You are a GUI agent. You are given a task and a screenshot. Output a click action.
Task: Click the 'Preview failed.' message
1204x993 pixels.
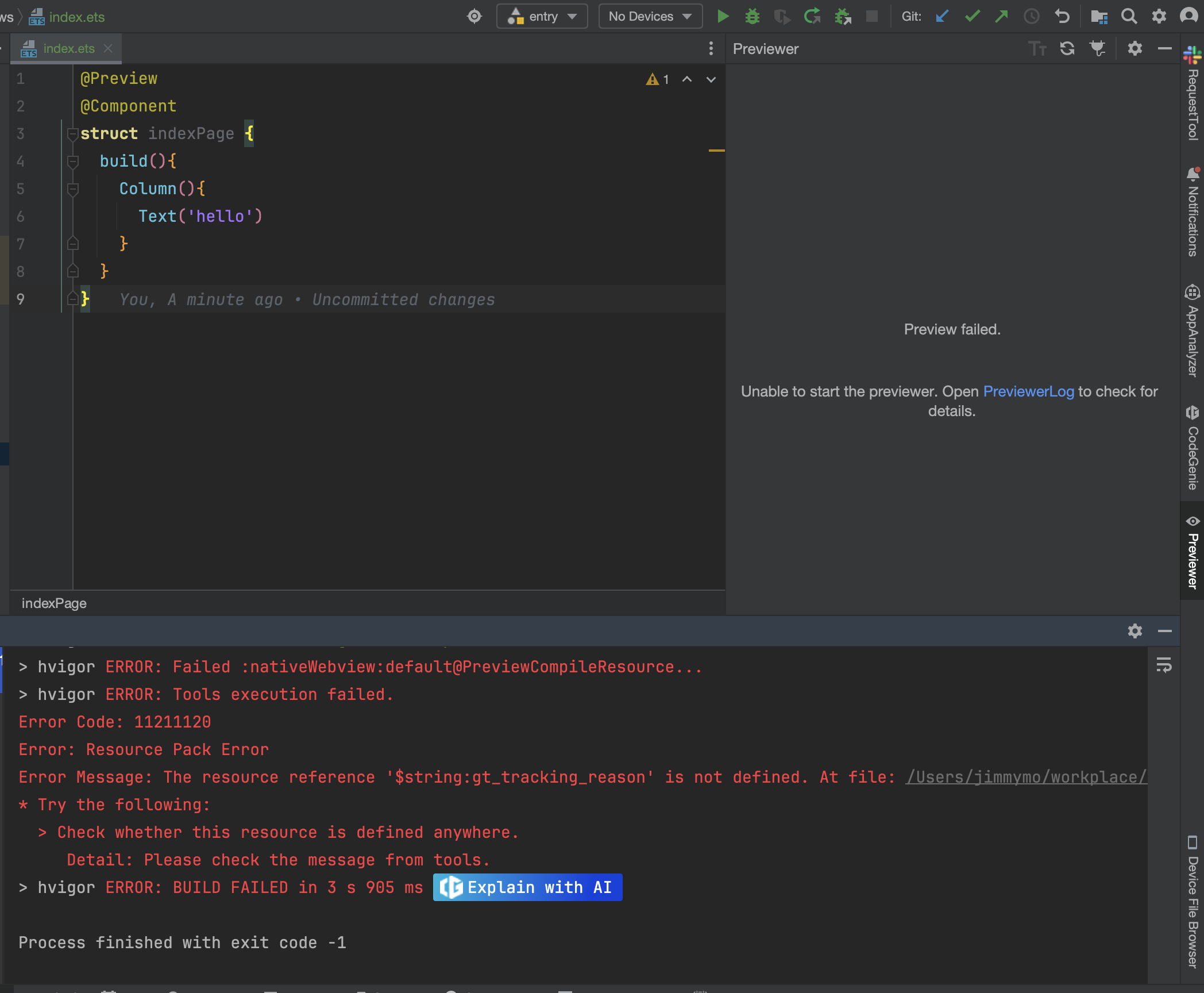[952, 329]
